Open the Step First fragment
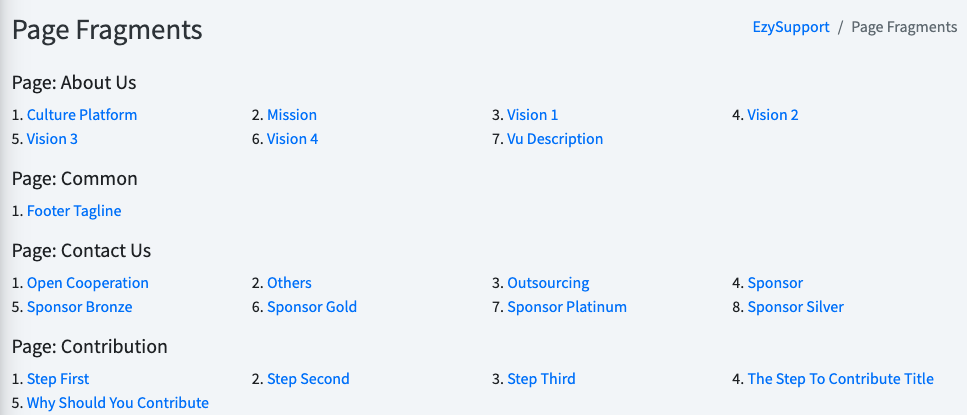This screenshot has height=415, width=967. point(58,379)
